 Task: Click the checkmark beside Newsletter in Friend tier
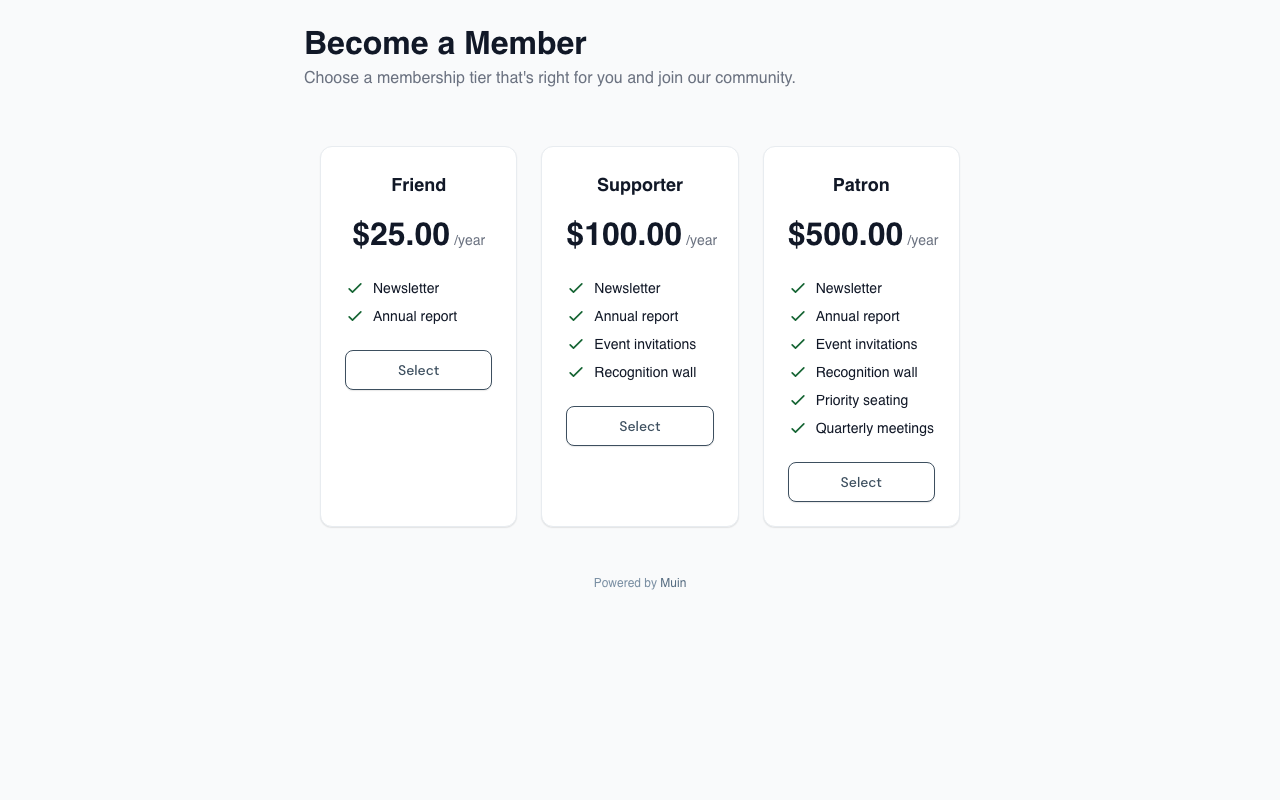click(355, 288)
